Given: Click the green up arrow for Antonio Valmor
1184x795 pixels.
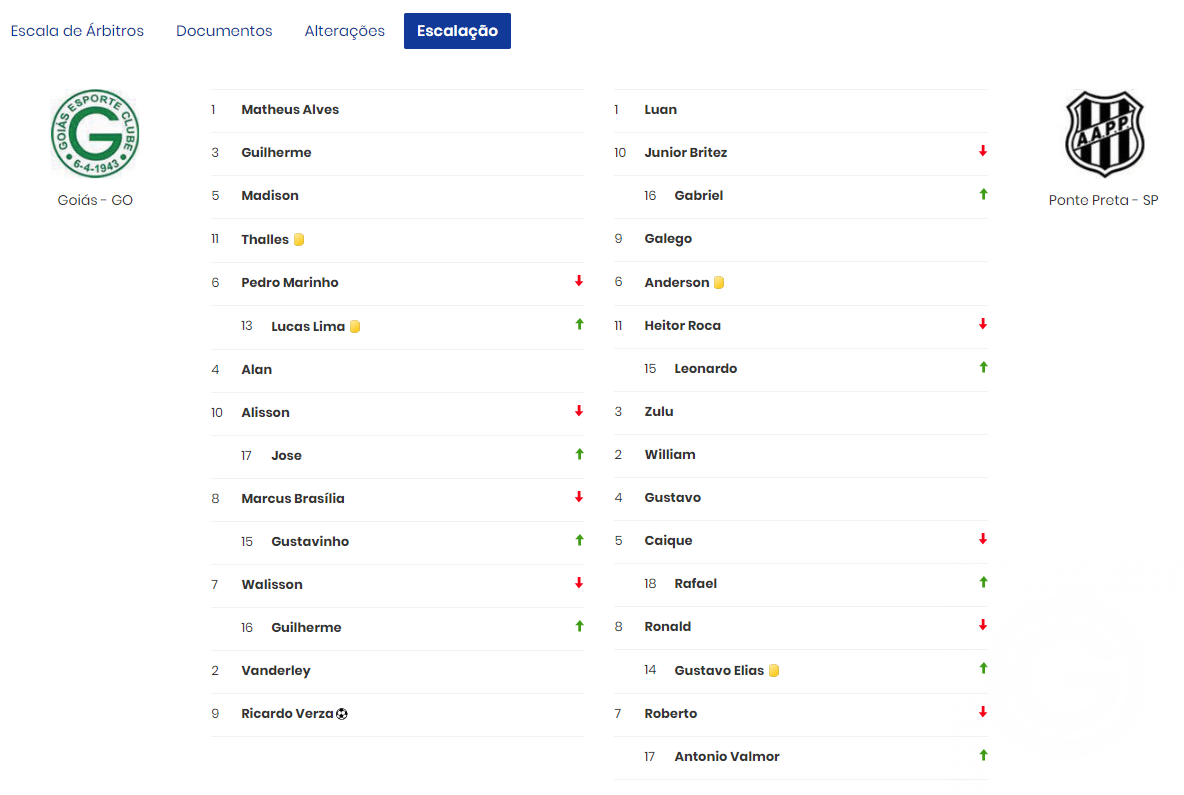Looking at the screenshot, I should (983, 755).
